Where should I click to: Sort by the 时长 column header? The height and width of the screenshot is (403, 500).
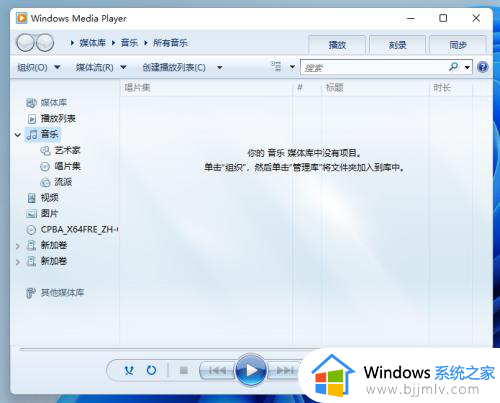[x=451, y=88]
